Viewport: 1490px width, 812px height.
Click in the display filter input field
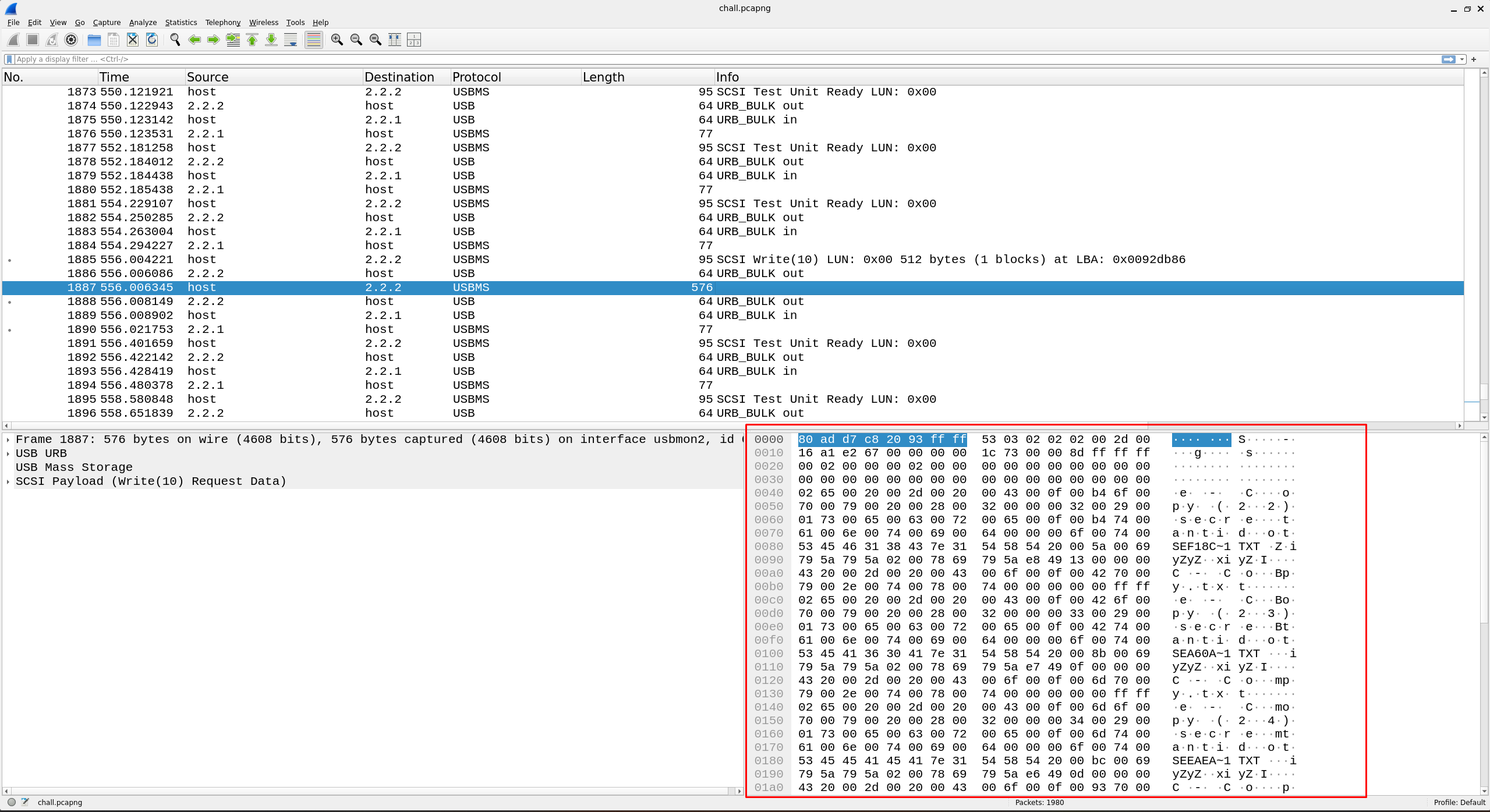click(699, 59)
